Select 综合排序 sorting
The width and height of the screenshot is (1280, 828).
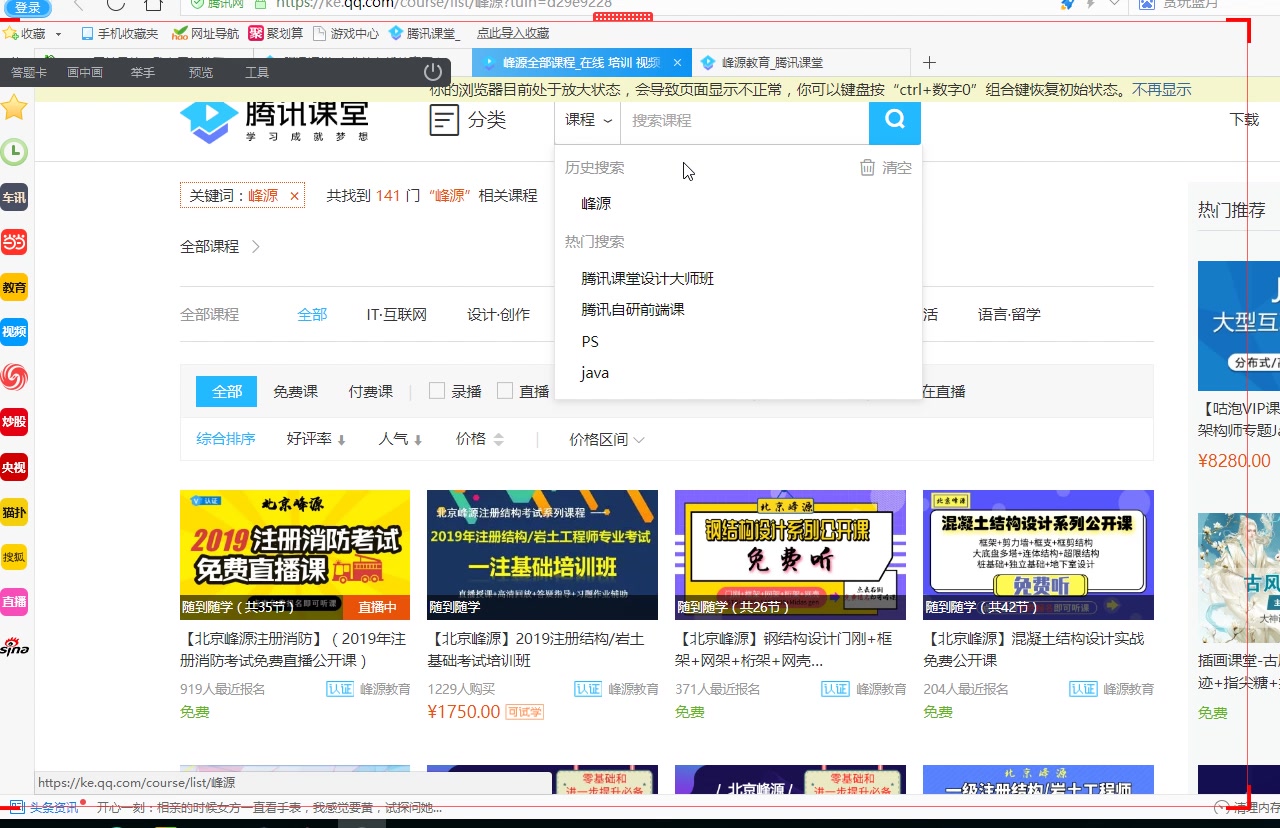pyautogui.click(x=226, y=439)
